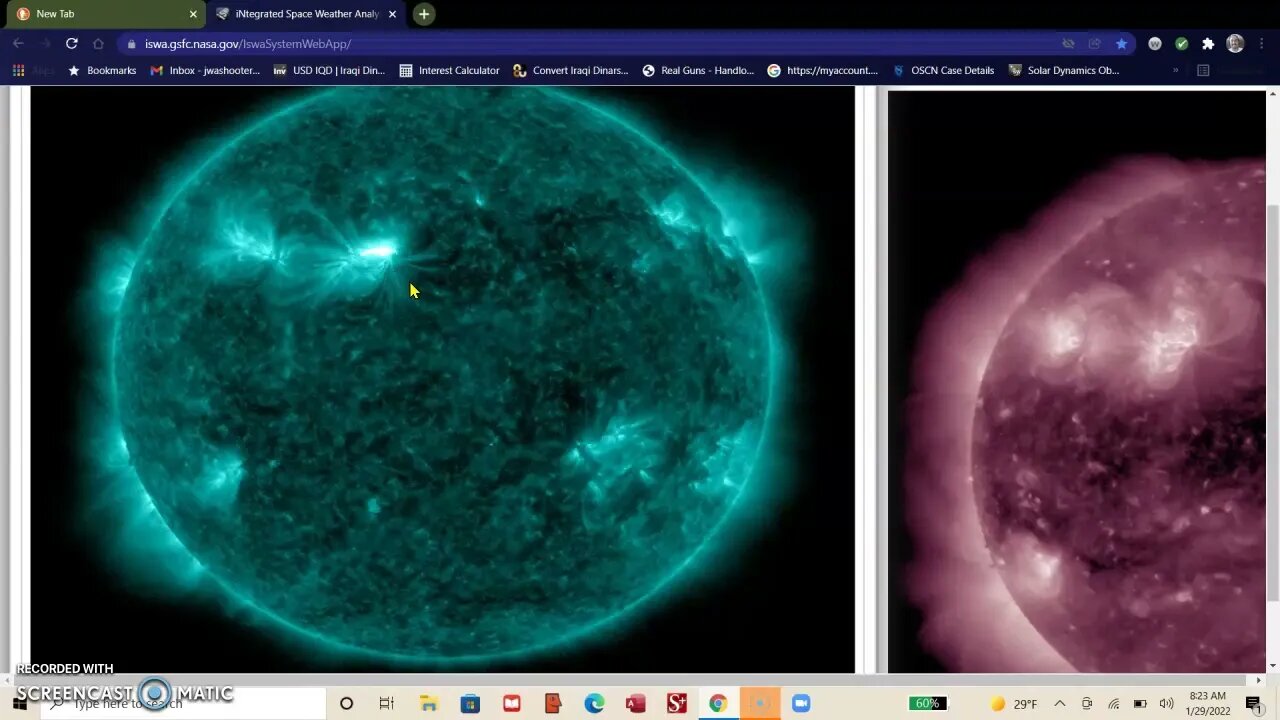The width and height of the screenshot is (1280, 720).
Task: Open the volume speaker tray icon
Action: [1166, 704]
